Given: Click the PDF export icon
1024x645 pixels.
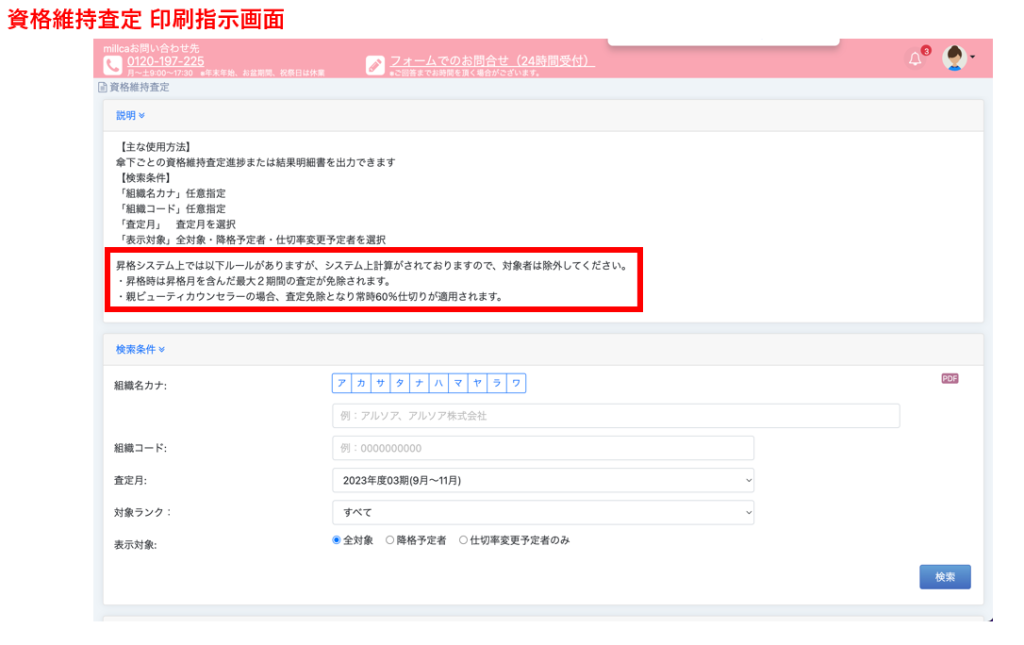Looking at the screenshot, I should 949,378.
